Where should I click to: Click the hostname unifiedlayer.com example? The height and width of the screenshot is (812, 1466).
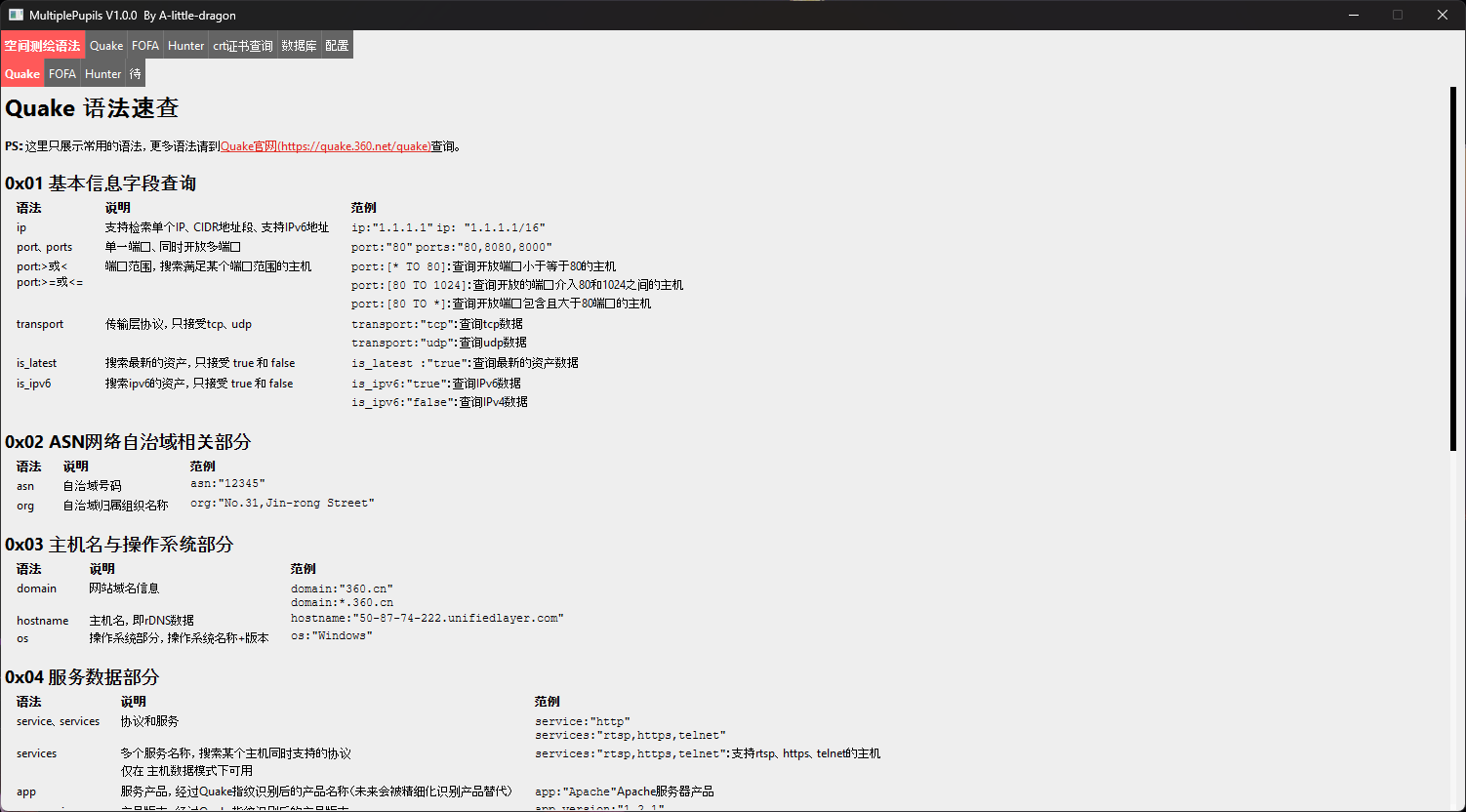pyautogui.click(x=428, y=619)
